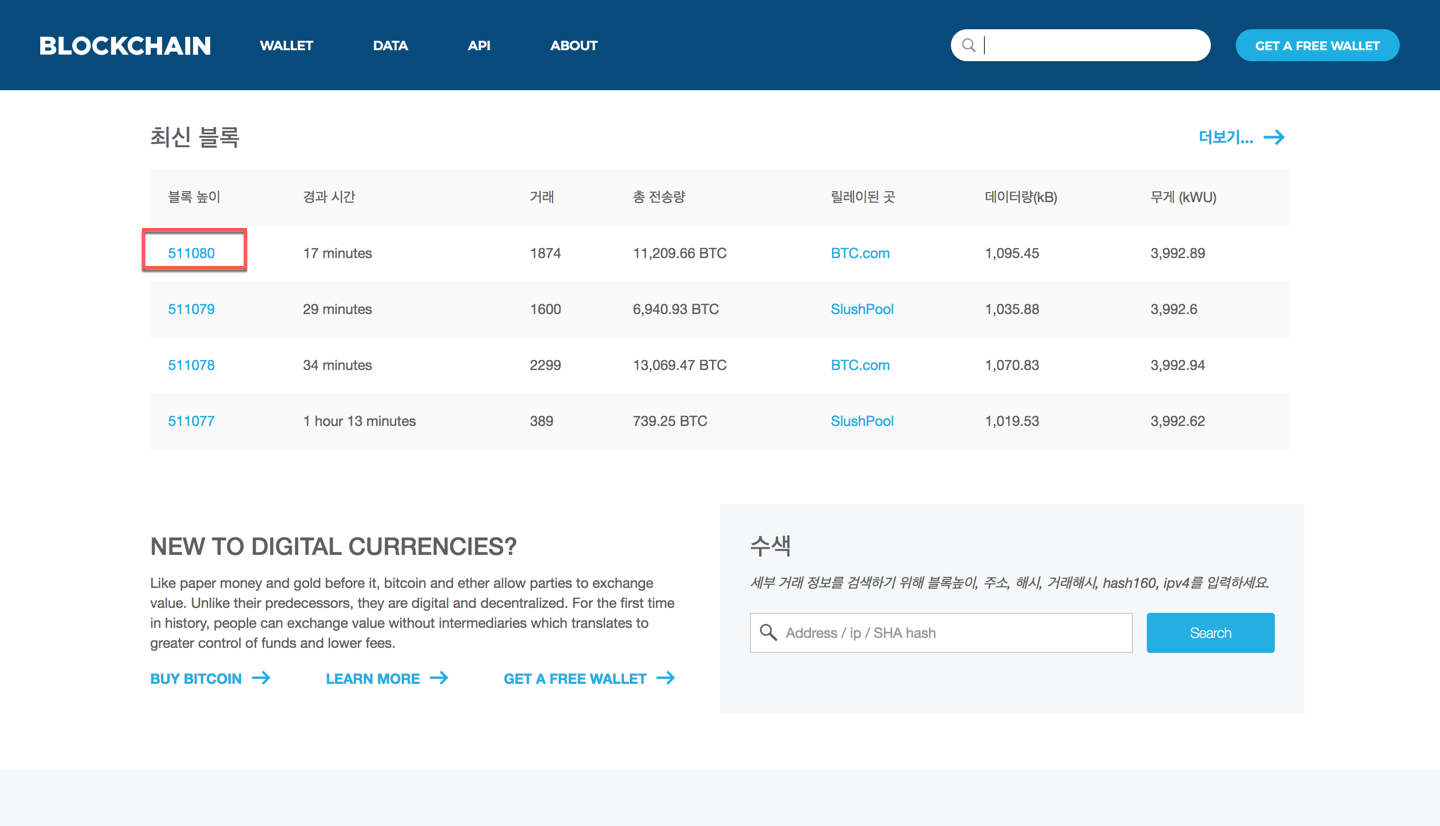Open the ABOUT menu item
The width and height of the screenshot is (1440, 826).
pos(574,46)
